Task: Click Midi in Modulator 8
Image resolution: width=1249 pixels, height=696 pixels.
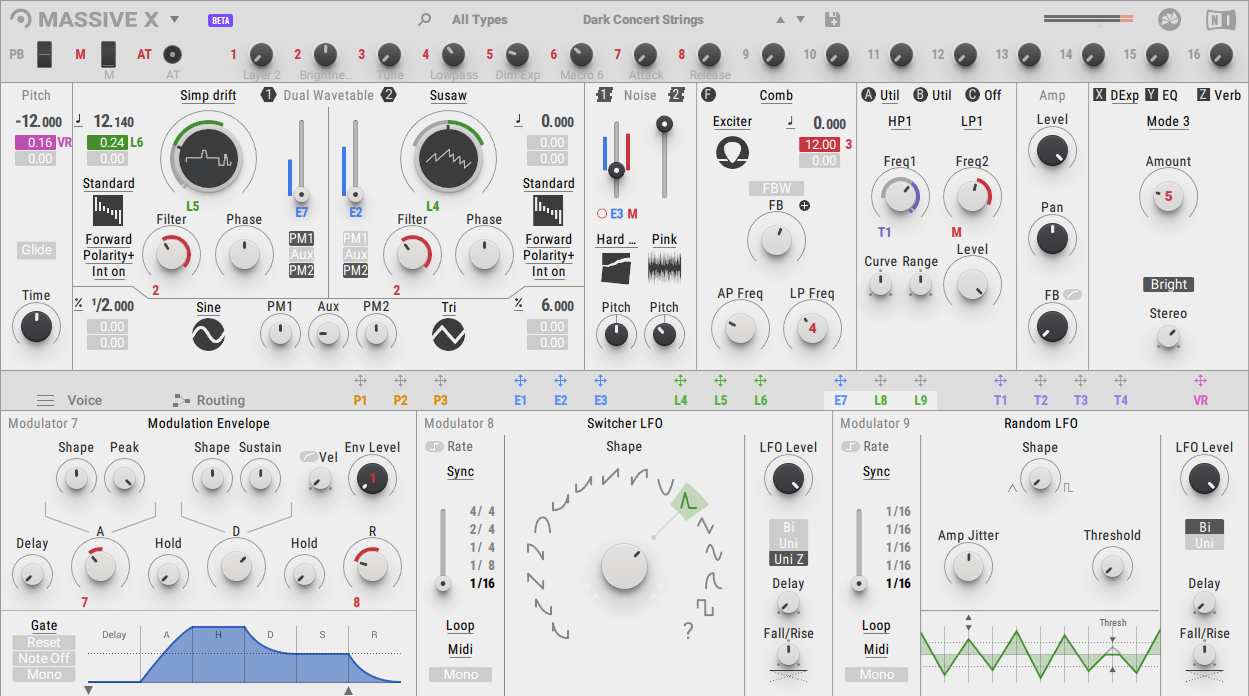Action: click(x=460, y=650)
